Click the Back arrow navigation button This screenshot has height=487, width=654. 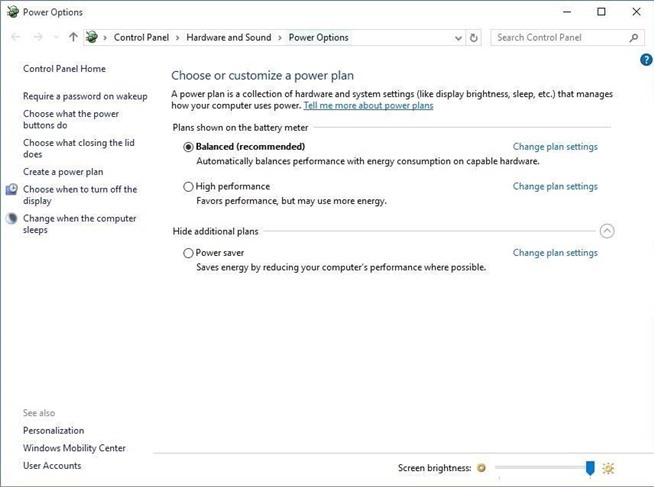click(15, 38)
